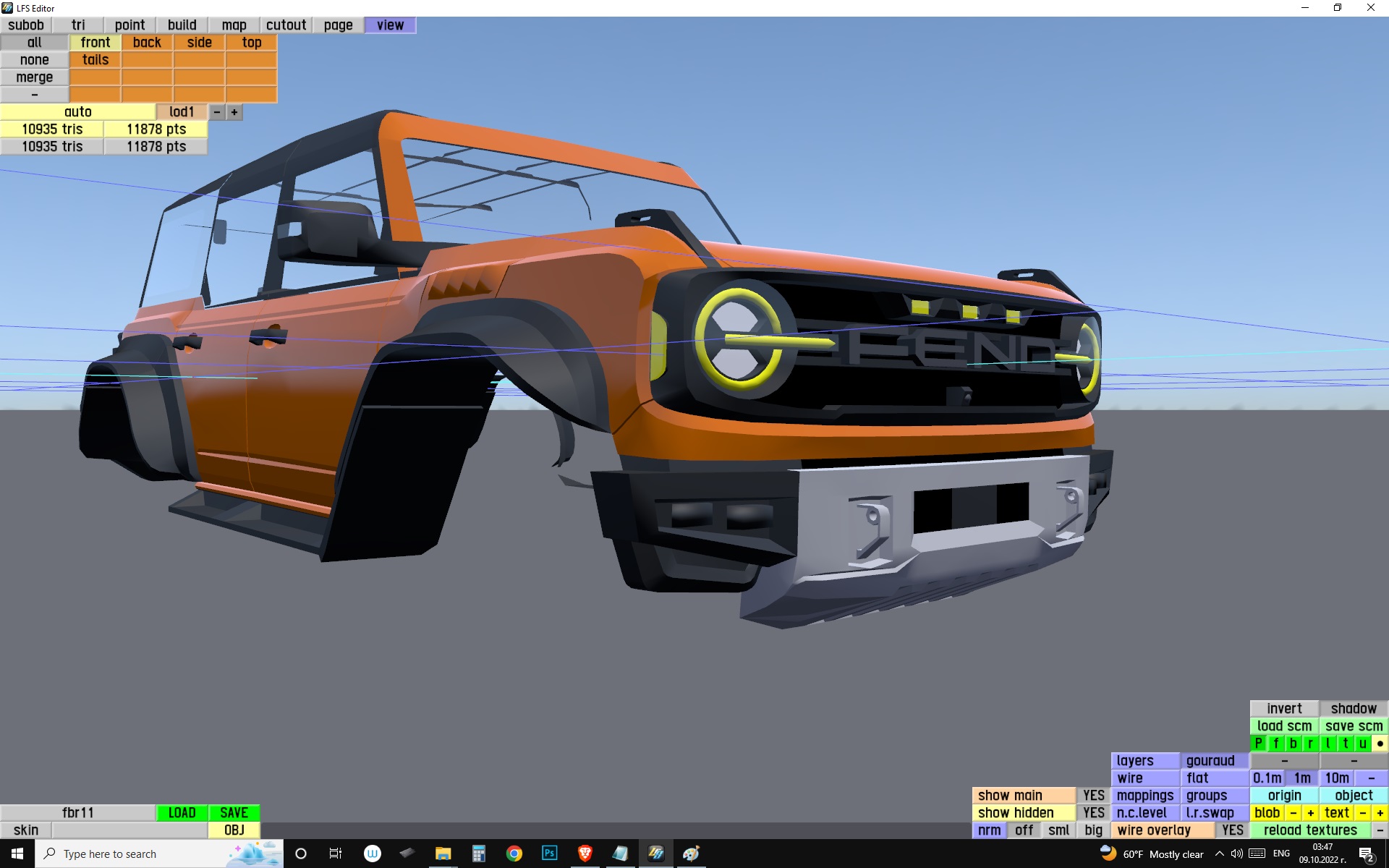This screenshot has height=868, width=1389.
Task: Select the yellow dot color swatch
Action: (1380, 744)
